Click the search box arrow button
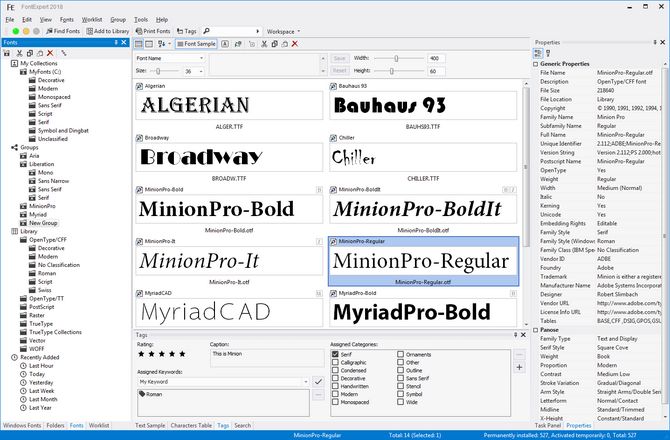670x440 pixels. pos(258,31)
